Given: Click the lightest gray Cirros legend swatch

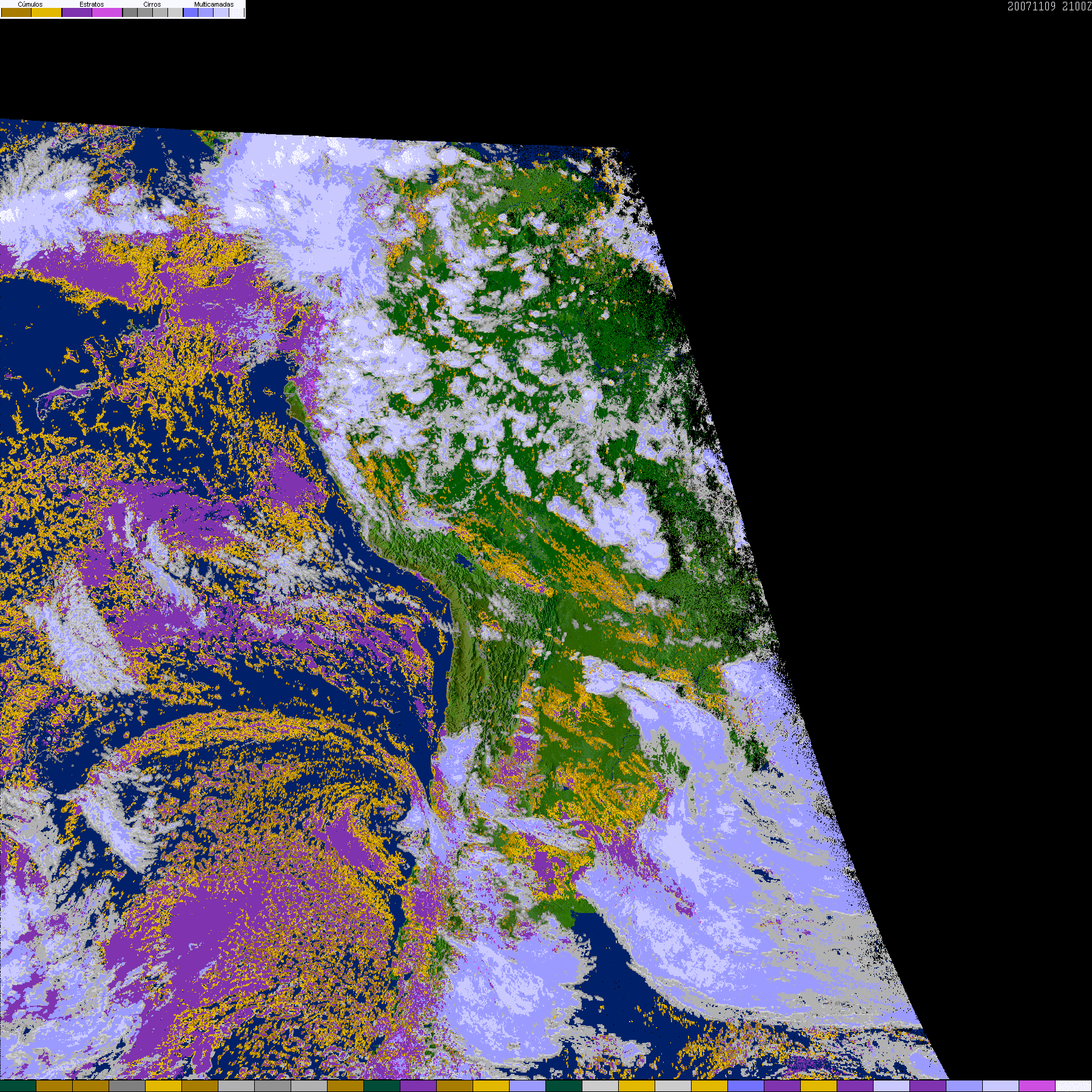Looking at the screenshot, I should point(175,12).
